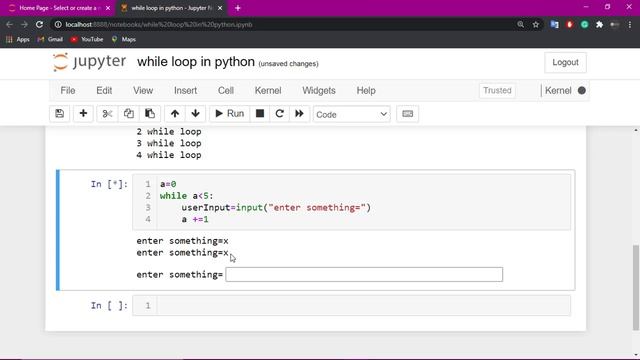Close the Home Page browser tab
Screen dimensions: 640x360
(108, 8)
